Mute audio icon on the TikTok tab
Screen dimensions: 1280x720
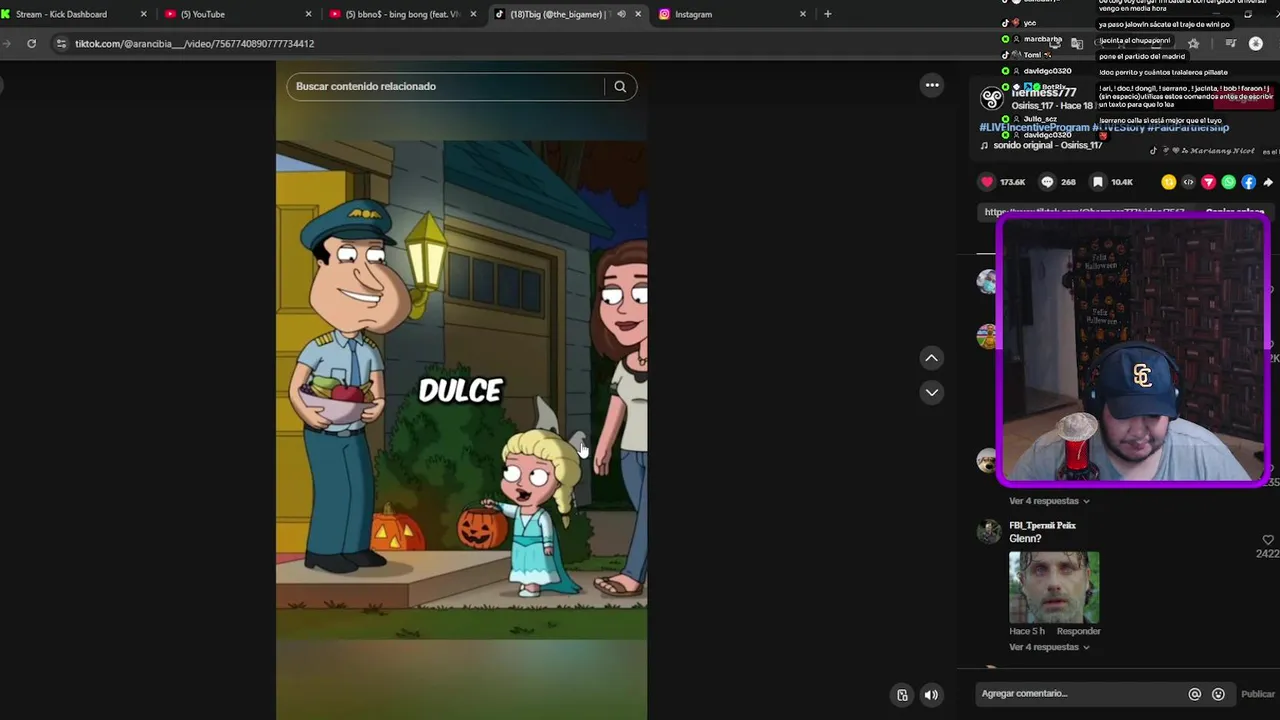pyautogui.click(x=621, y=14)
